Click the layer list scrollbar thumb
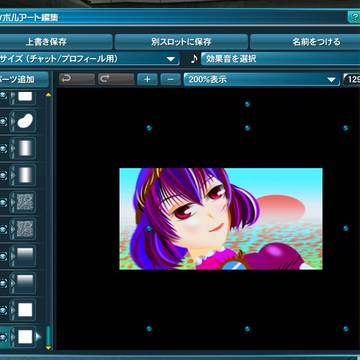 click(48, 335)
